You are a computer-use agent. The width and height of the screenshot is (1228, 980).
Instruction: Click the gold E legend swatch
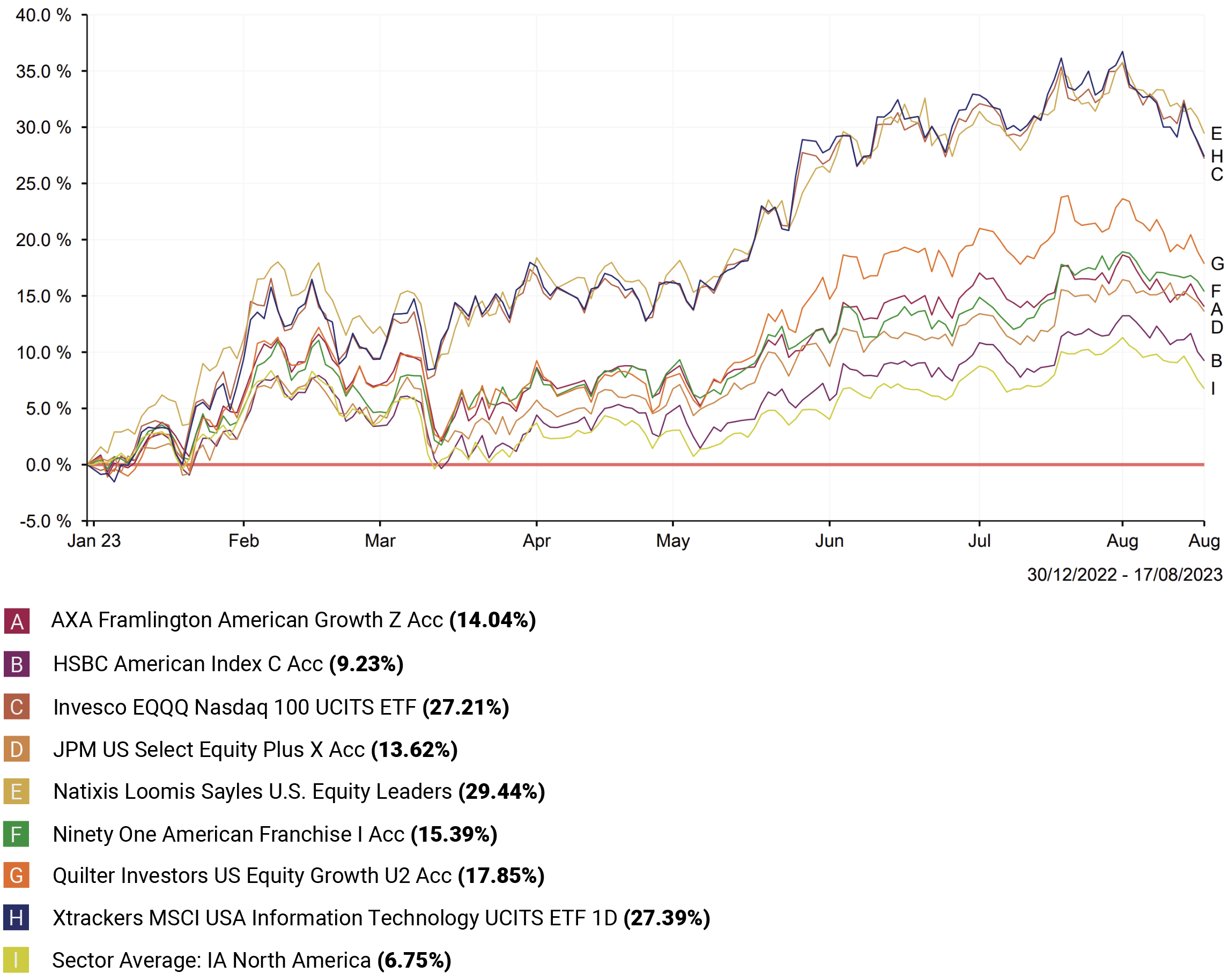(17, 792)
